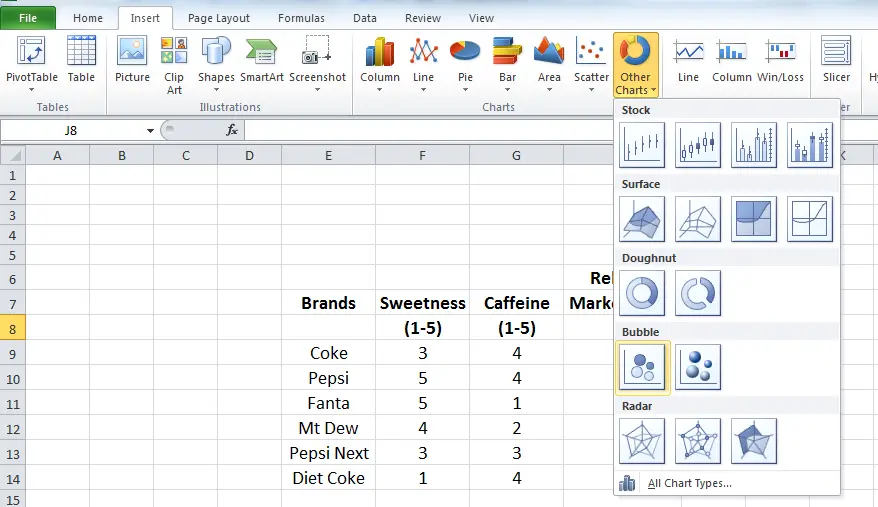Screen dimensions: 878x507
Task: Switch to the Review tab
Action: [423, 18]
